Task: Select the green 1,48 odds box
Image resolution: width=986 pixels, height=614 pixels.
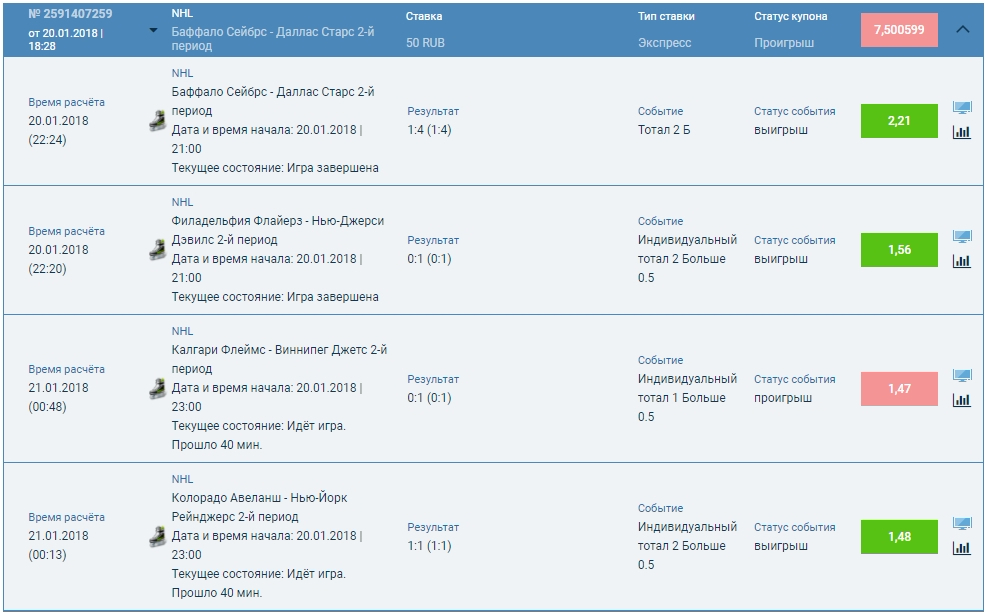Action: [x=899, y=537]
